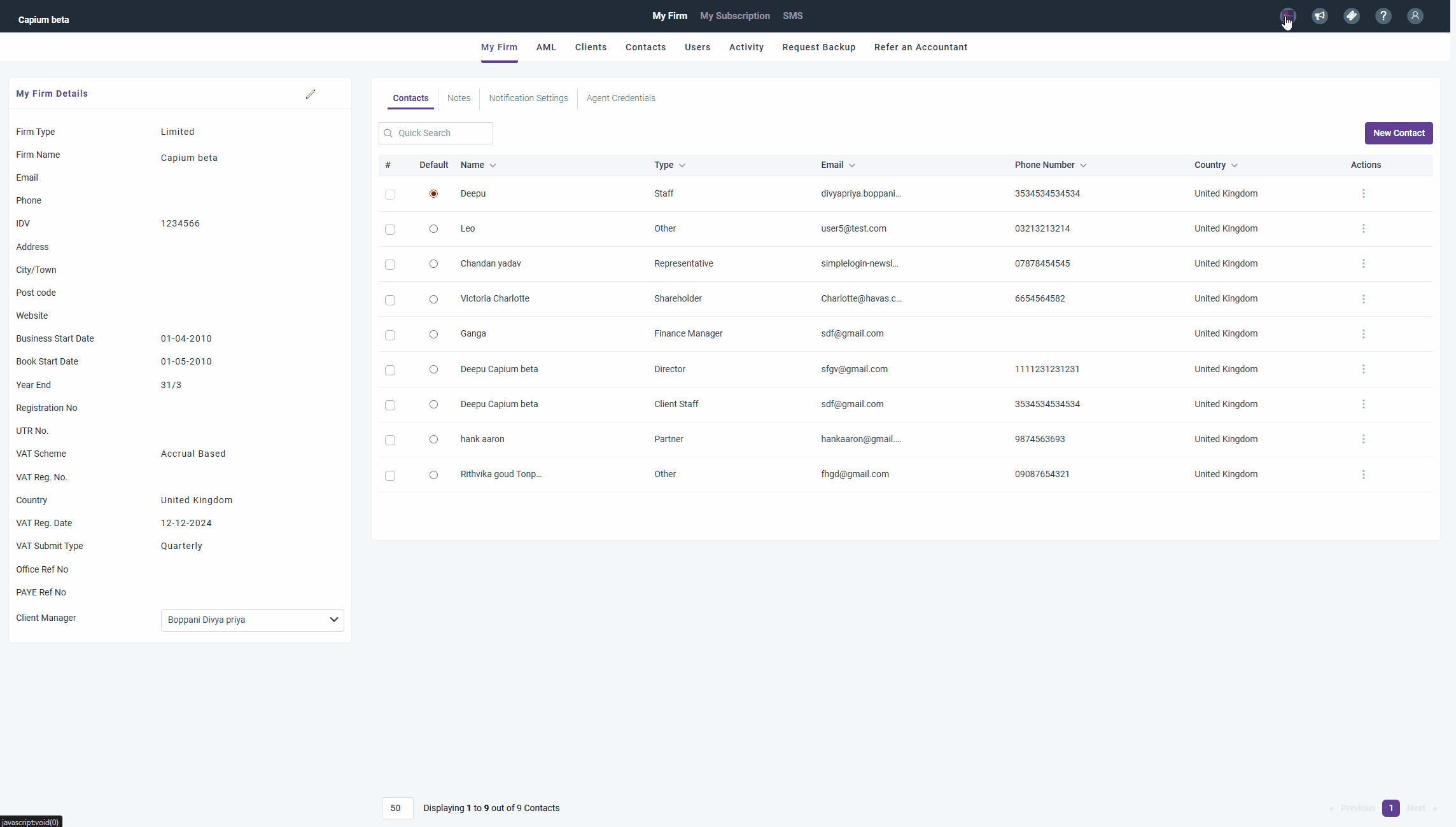
Task: Open the ticket support icon
Action: tap(1352, 16)
